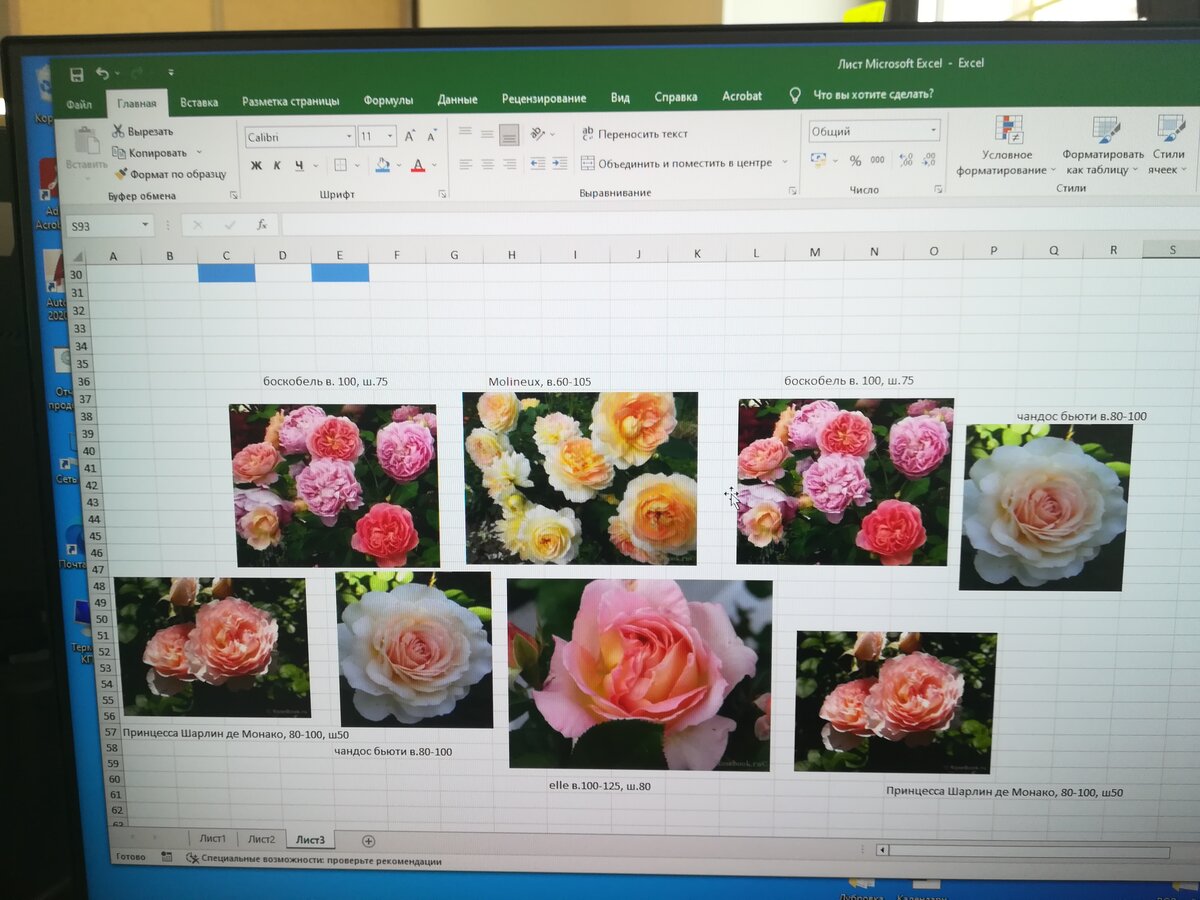Image resolution: width=1200 pixels, height=900 pixels.
Task: Click the accessibility Специальные возможности status message
Action: [x=321, y=861]
